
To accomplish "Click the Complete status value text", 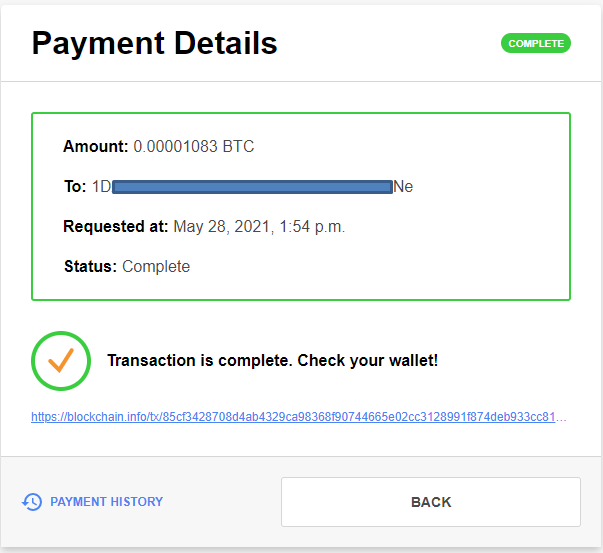I will 156,267.
